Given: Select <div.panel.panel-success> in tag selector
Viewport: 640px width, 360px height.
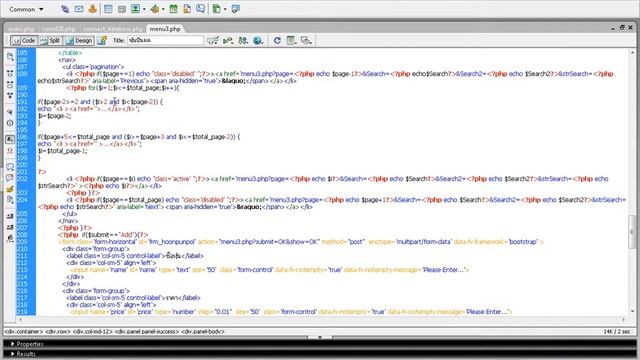Looking at the screenshot, I should point(147,331).
